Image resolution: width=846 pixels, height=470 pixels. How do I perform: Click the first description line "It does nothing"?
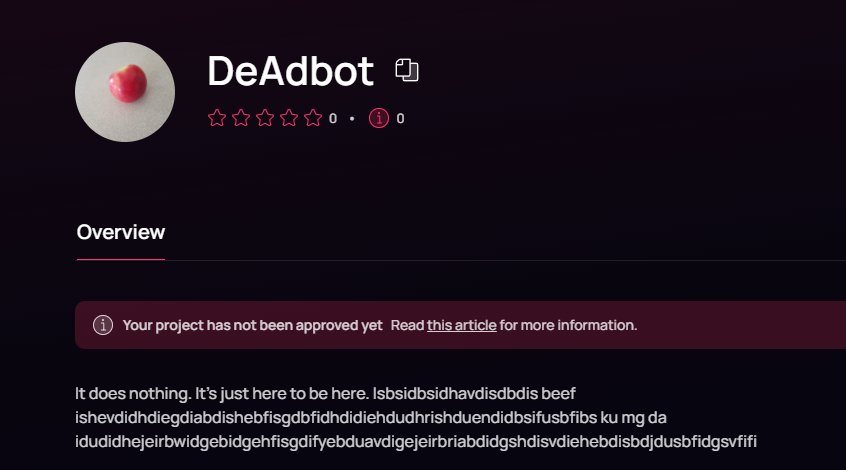(325, 393)
